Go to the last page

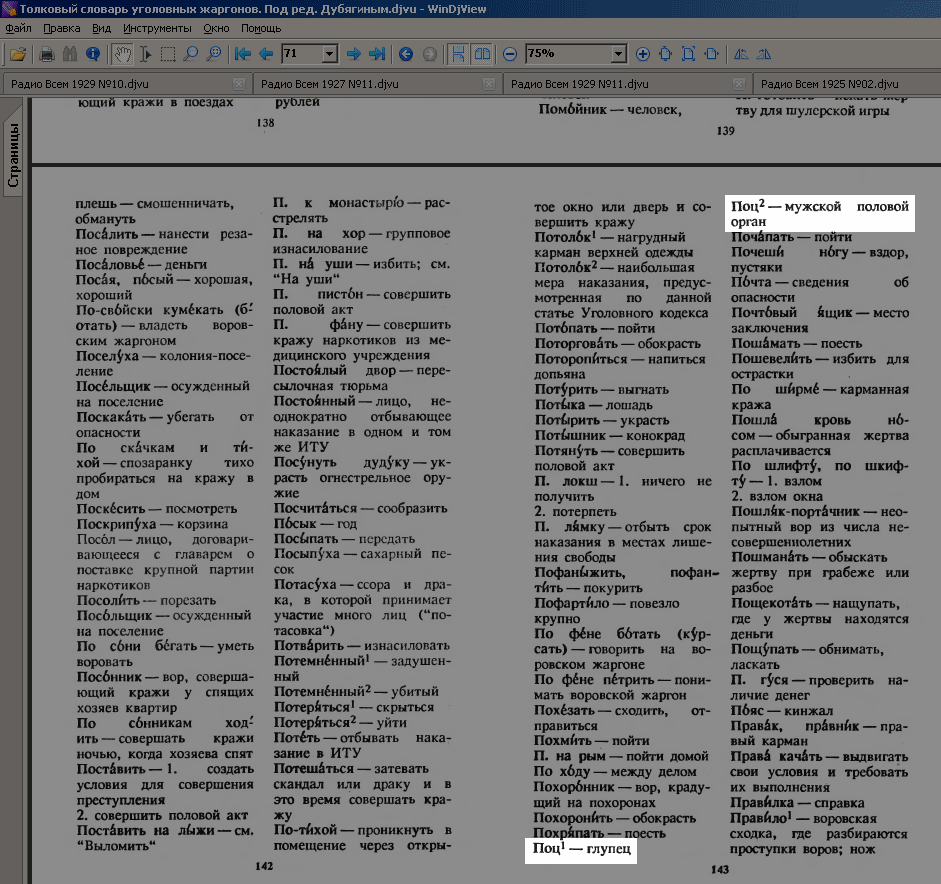click(x=377, y=55)
